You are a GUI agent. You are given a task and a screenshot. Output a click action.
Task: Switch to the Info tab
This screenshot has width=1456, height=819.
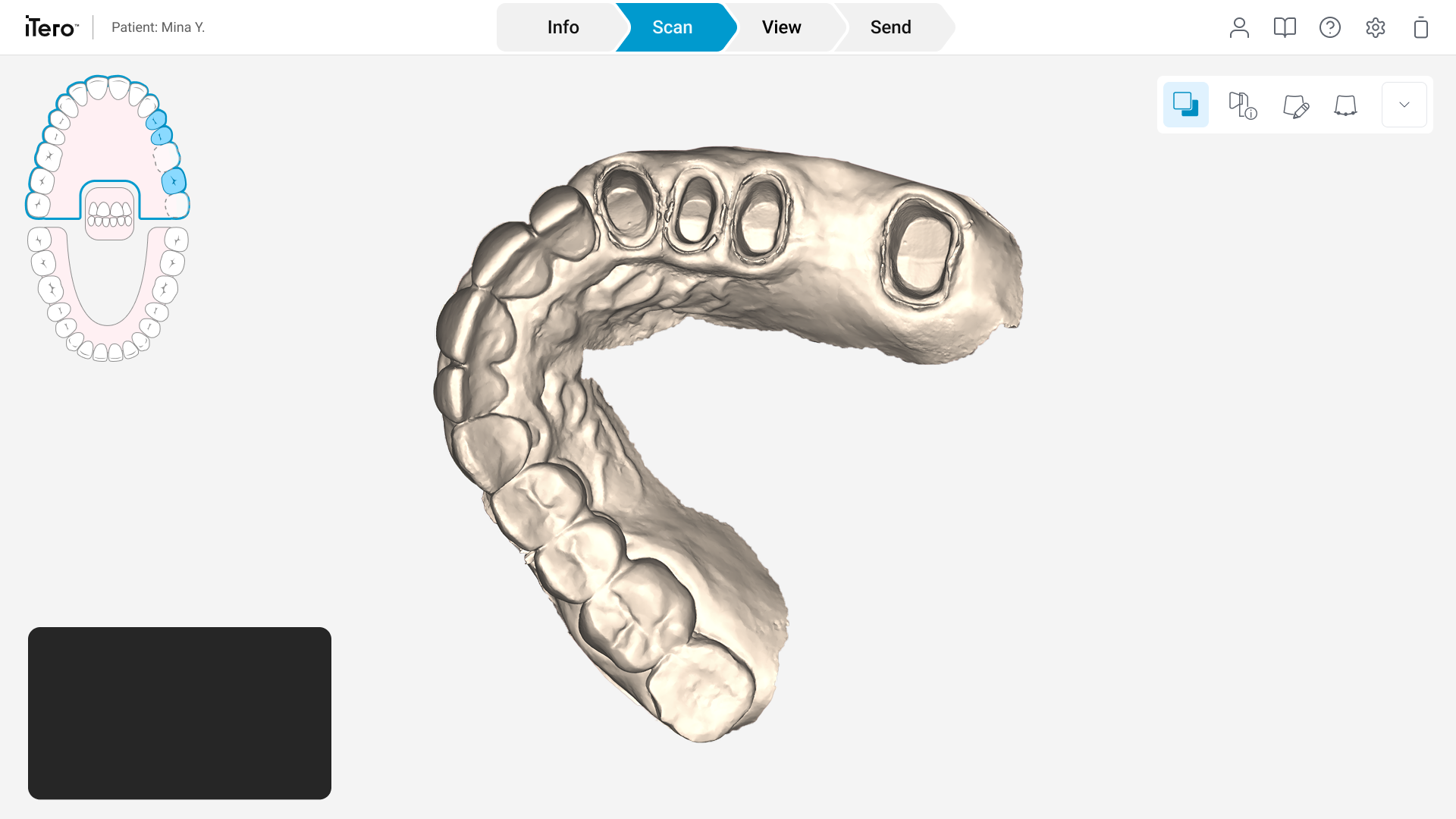tap(563, 27)
